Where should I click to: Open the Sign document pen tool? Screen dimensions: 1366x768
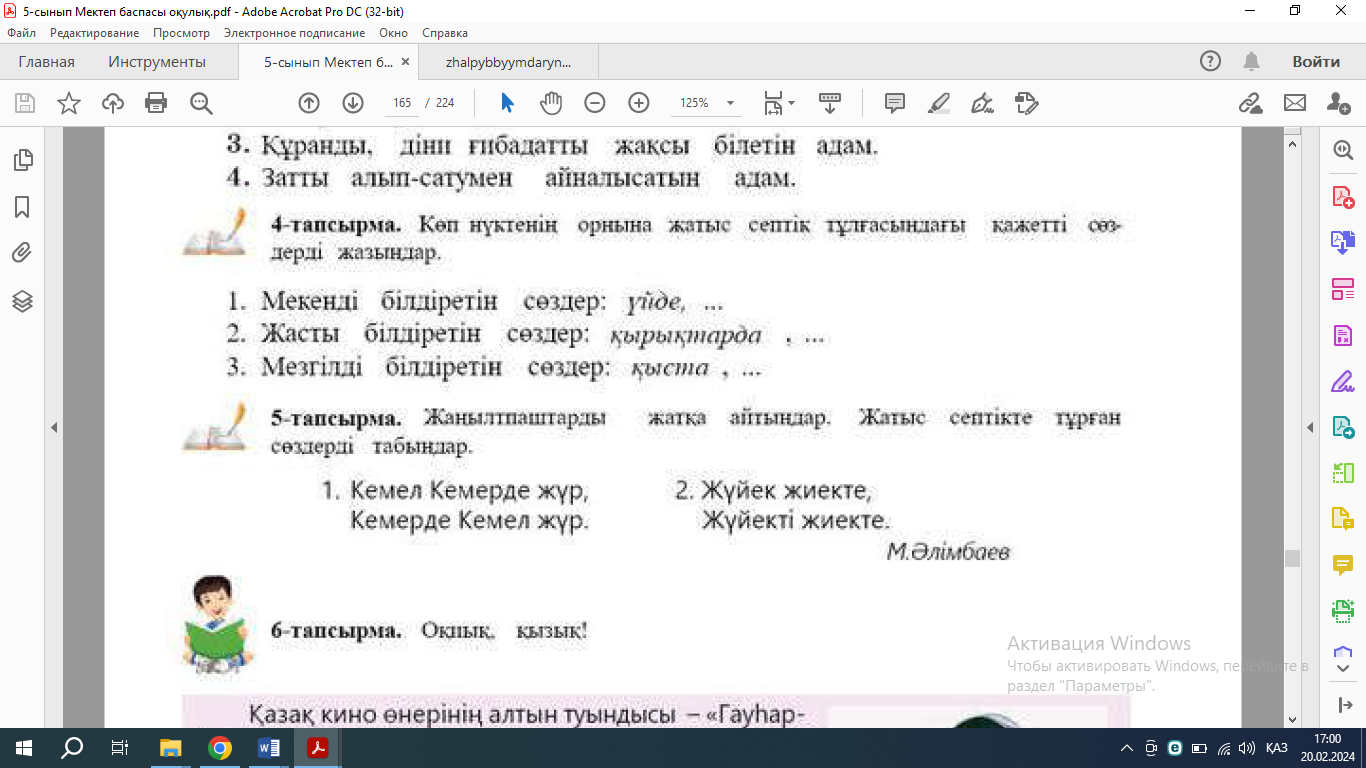tap(983, 103)
